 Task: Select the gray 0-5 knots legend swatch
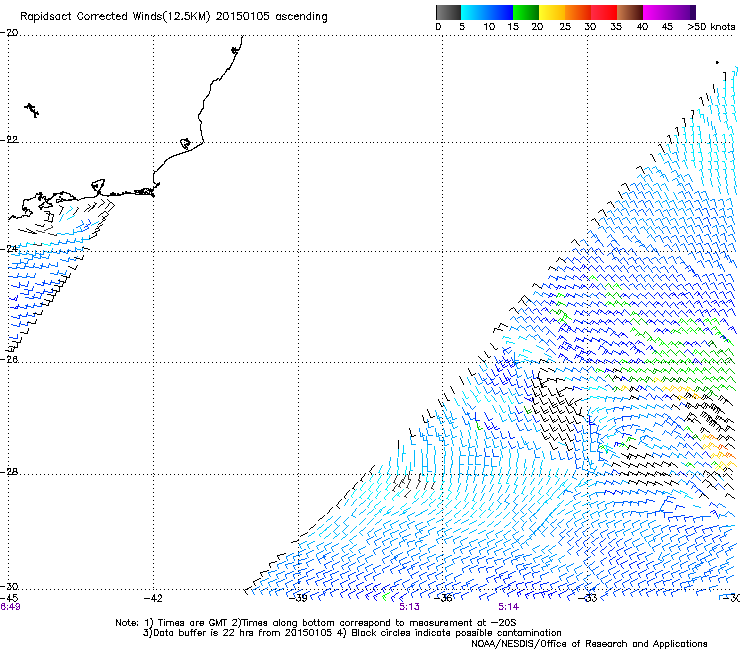[x=448, y=12]
